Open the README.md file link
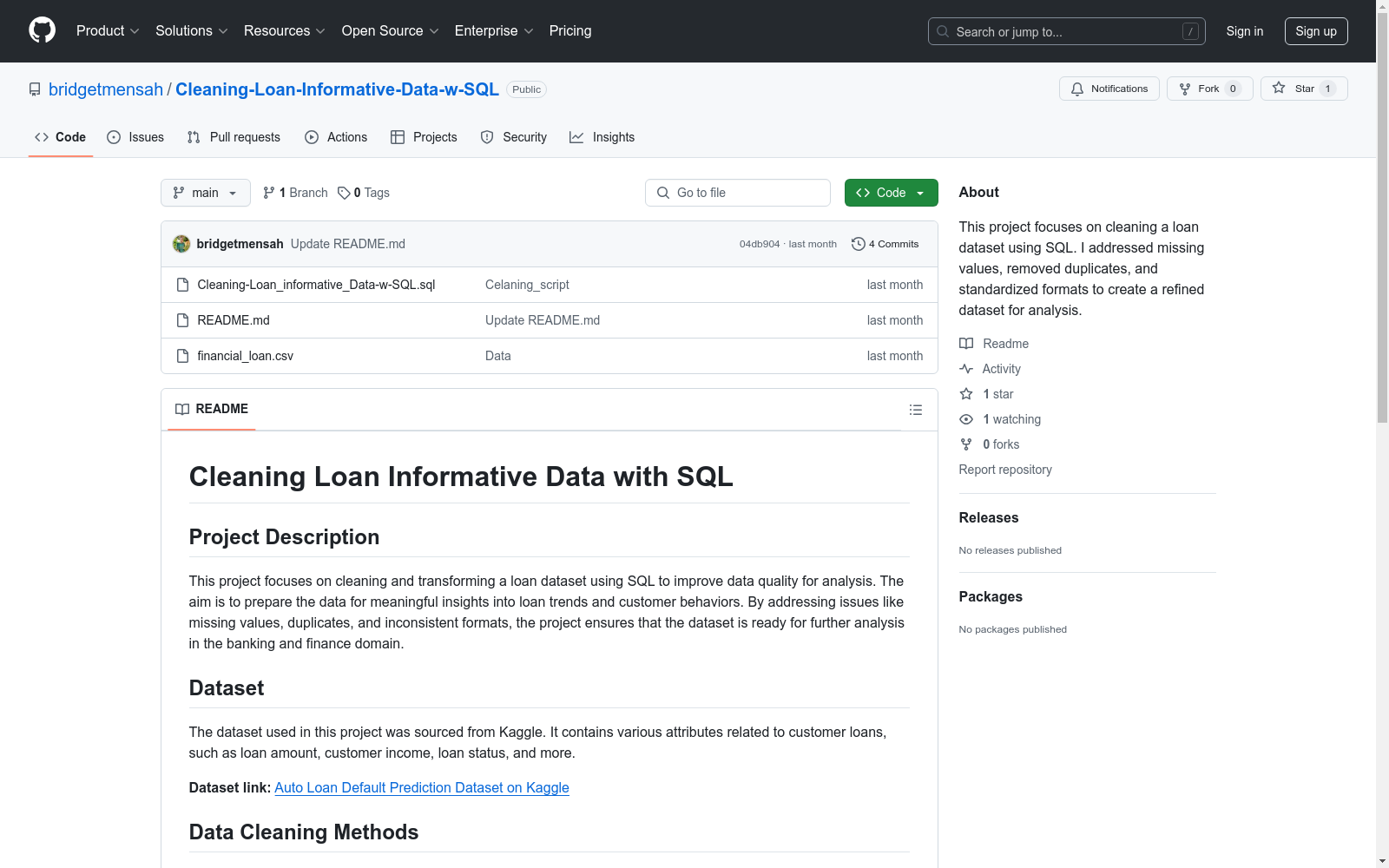1389x868 pixels. [x=234, y=320]
